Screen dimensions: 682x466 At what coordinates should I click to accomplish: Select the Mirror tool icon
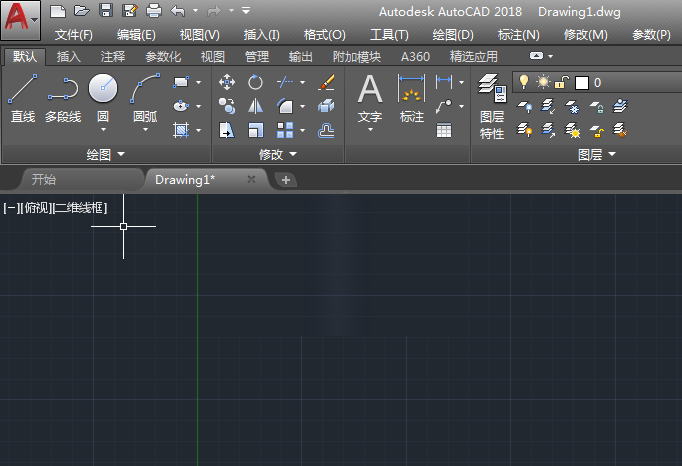[256, 106]
